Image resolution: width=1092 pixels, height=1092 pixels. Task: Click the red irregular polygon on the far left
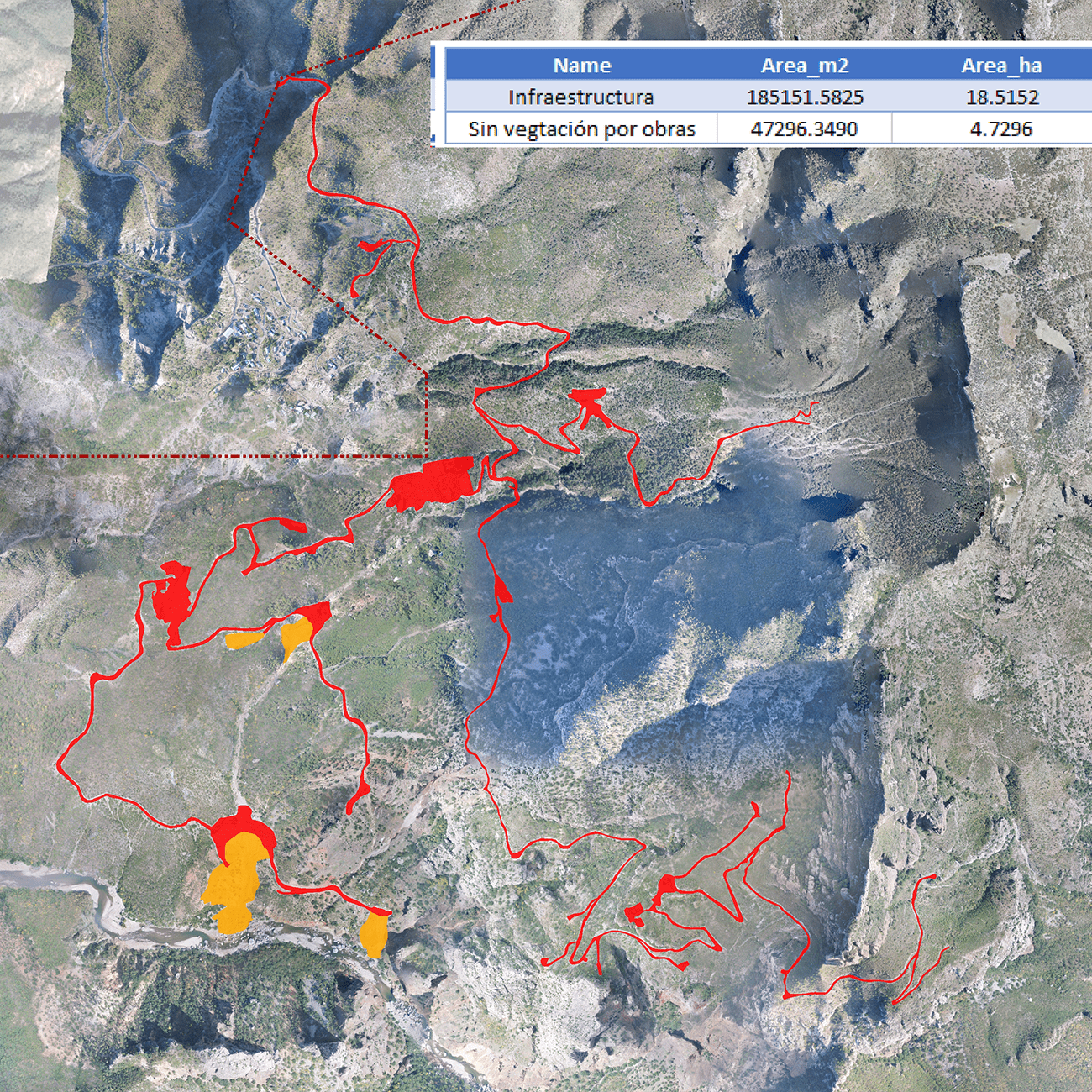point(172,598)
